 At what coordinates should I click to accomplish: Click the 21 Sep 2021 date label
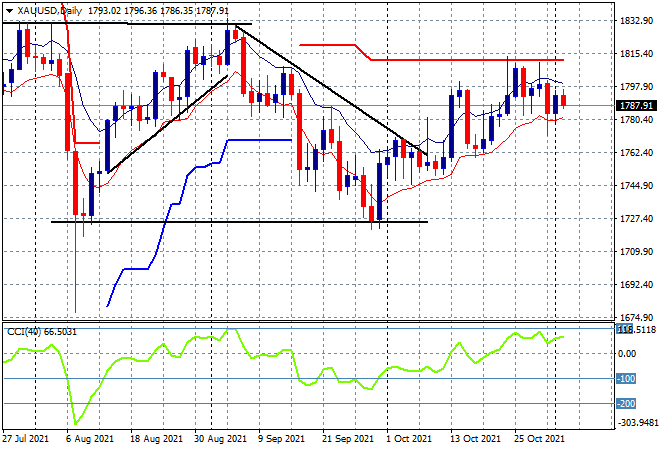coord(348,439)
